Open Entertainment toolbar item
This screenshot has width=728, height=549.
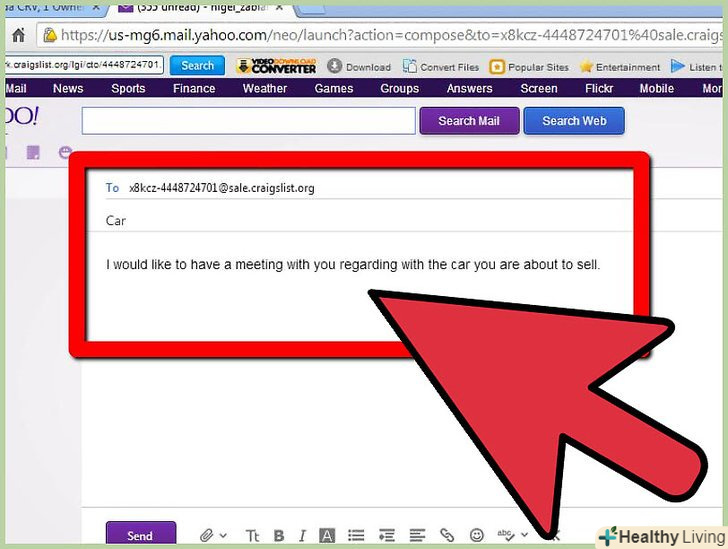click(620, 67)
